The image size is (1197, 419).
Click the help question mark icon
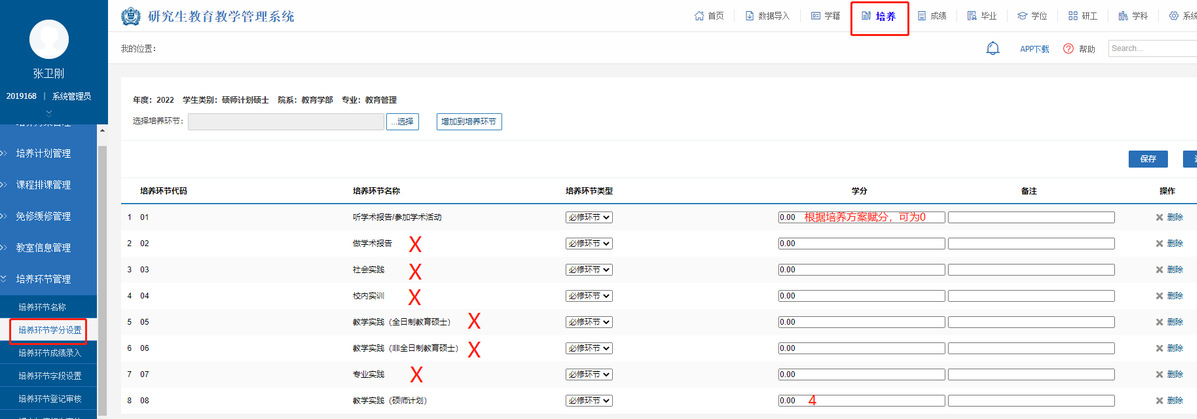click(1068, 49)
